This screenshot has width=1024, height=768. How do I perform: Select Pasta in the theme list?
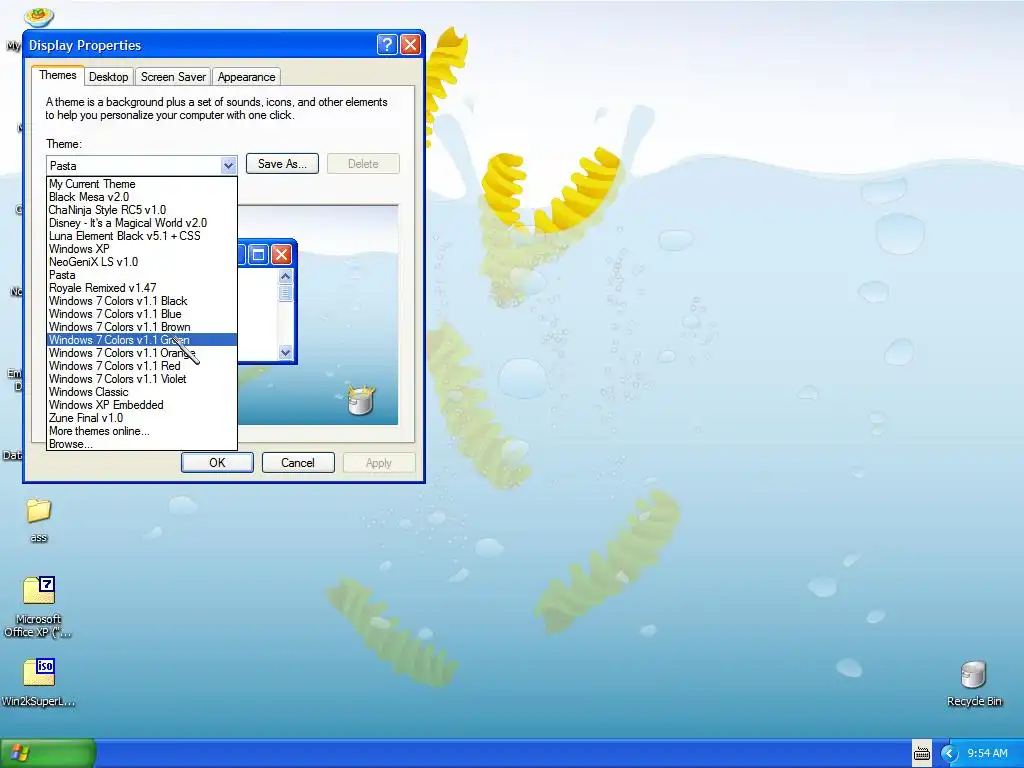point(142,275)
